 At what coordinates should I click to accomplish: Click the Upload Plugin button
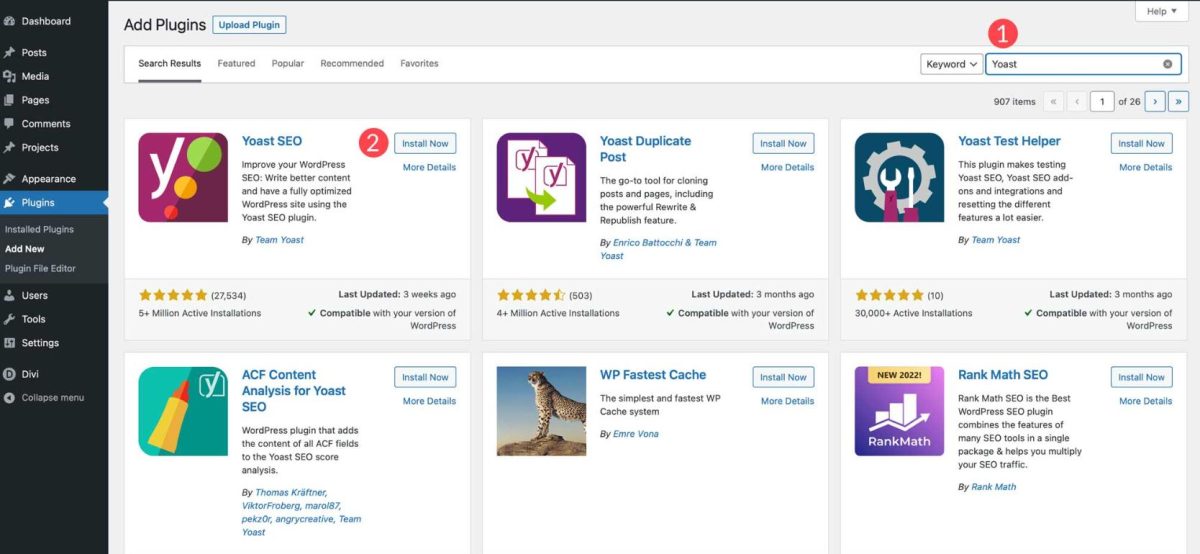pos(249,25)
